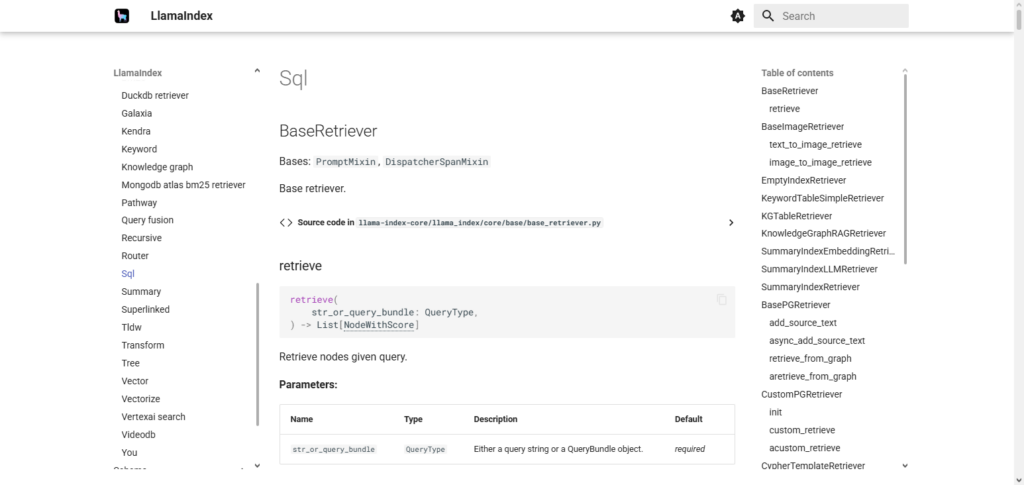Open Vertexai search in sidebar
Image resolution: width=1024 pixels, height=485 pixels.
click(x=153, y=416)
